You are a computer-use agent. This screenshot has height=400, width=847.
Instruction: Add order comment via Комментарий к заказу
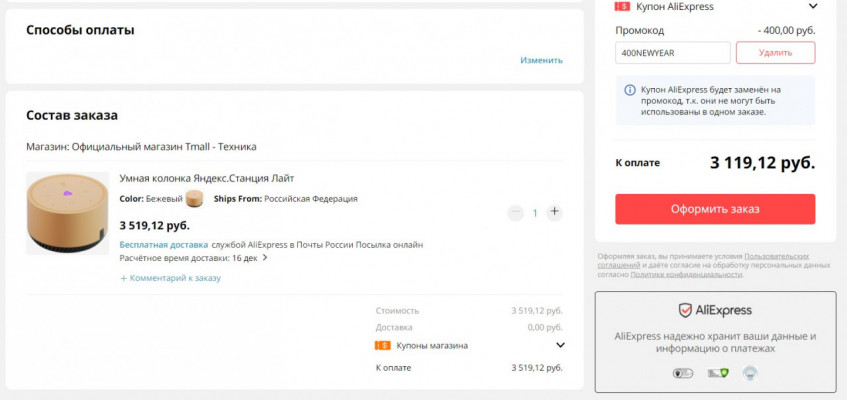170,278
